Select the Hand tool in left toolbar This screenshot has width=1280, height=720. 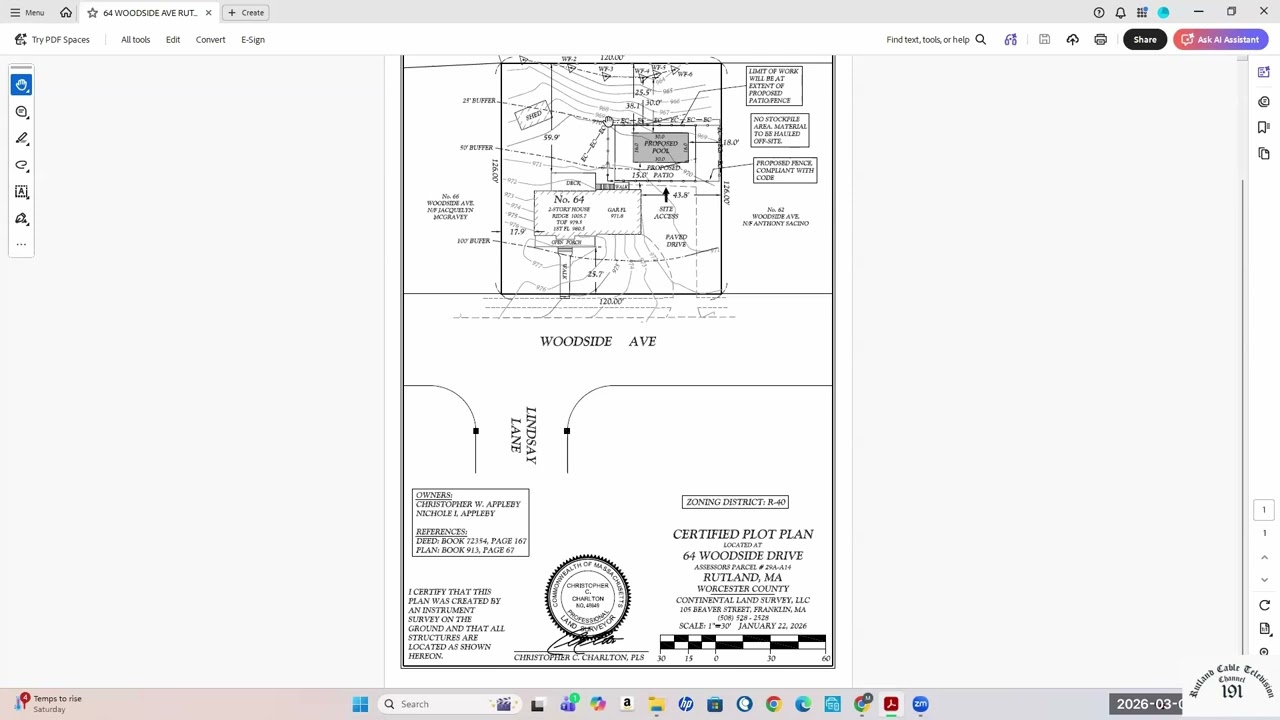click(22, 85)
